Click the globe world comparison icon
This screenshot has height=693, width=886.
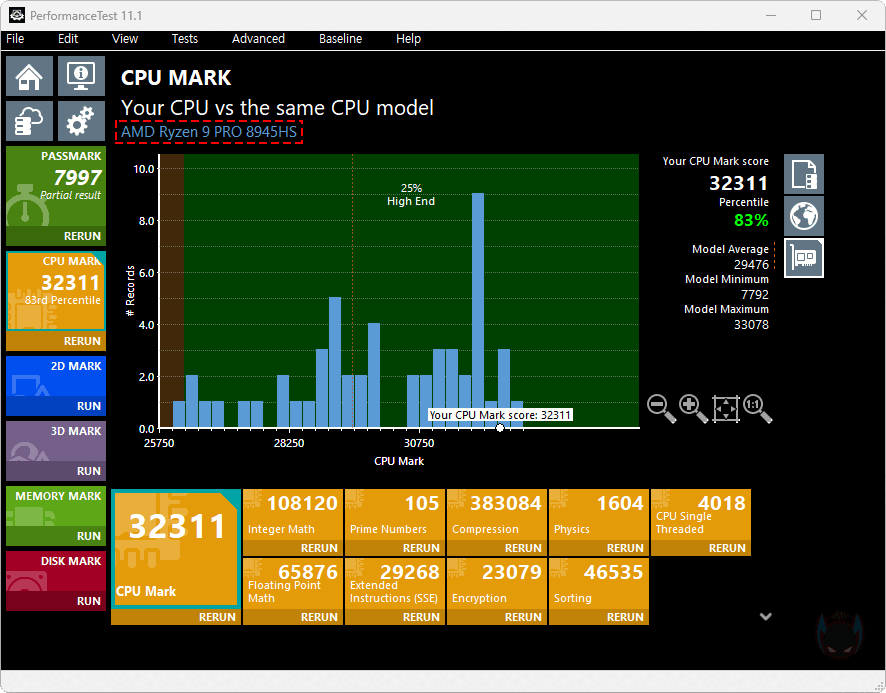[x=804, y=216]
